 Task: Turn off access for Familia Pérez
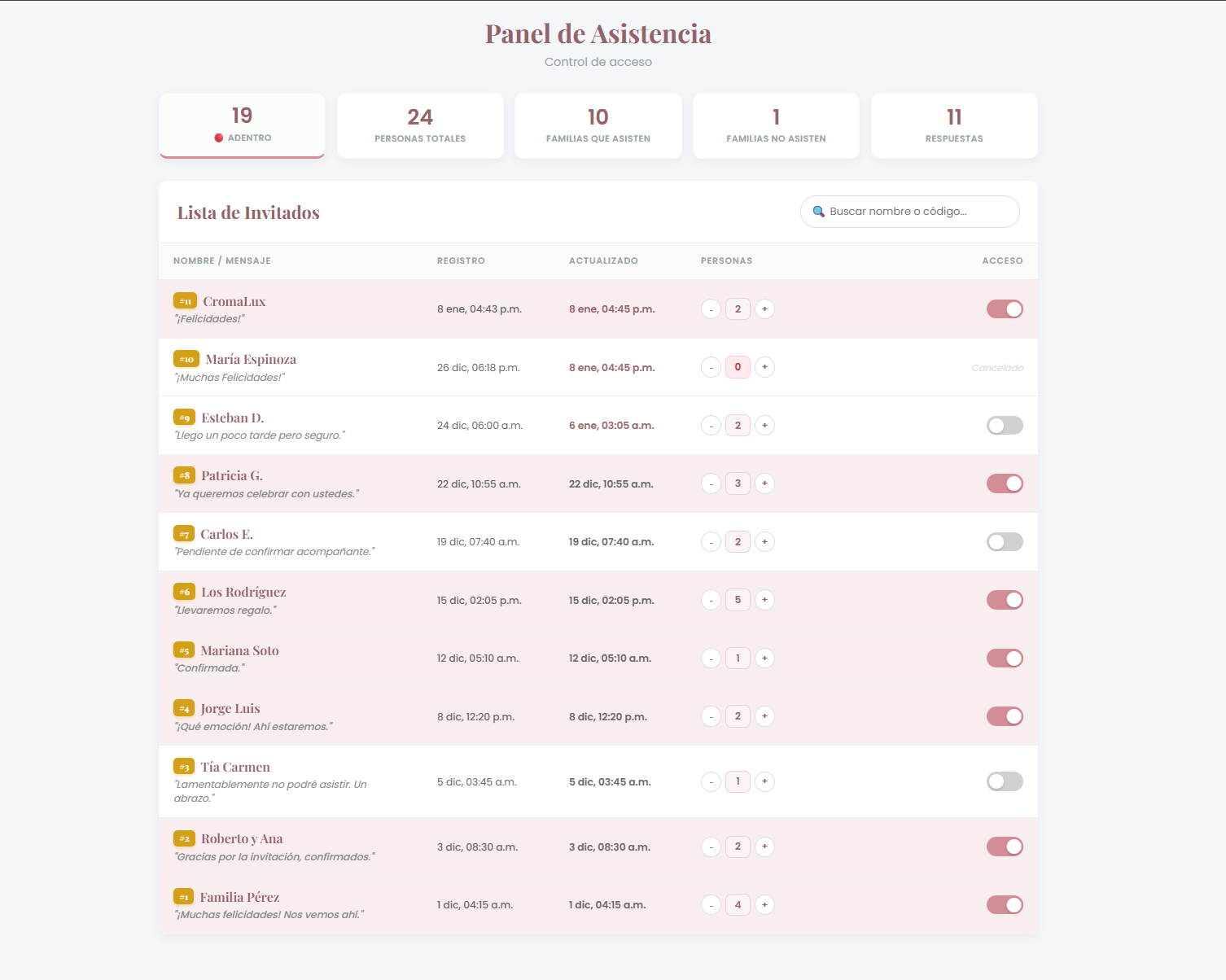pos(1005,904)
